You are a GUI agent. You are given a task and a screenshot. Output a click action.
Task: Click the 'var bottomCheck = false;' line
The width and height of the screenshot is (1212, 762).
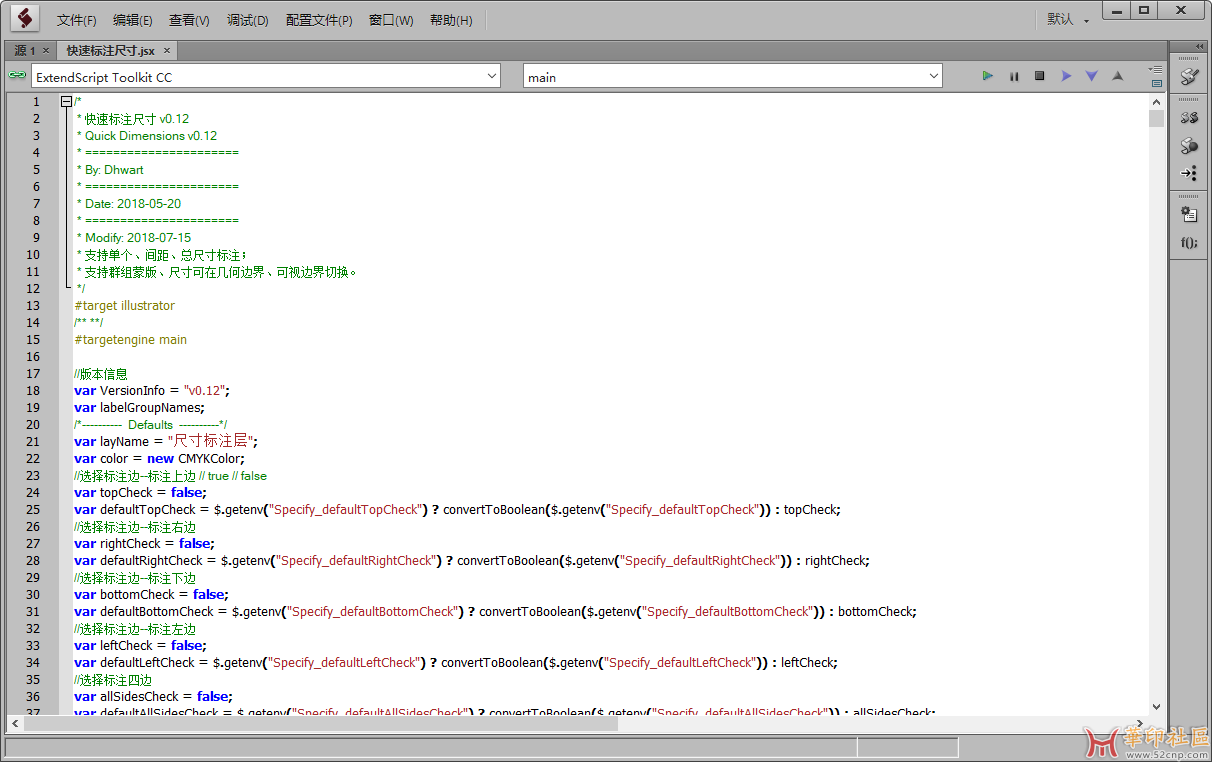pos(153,595)
